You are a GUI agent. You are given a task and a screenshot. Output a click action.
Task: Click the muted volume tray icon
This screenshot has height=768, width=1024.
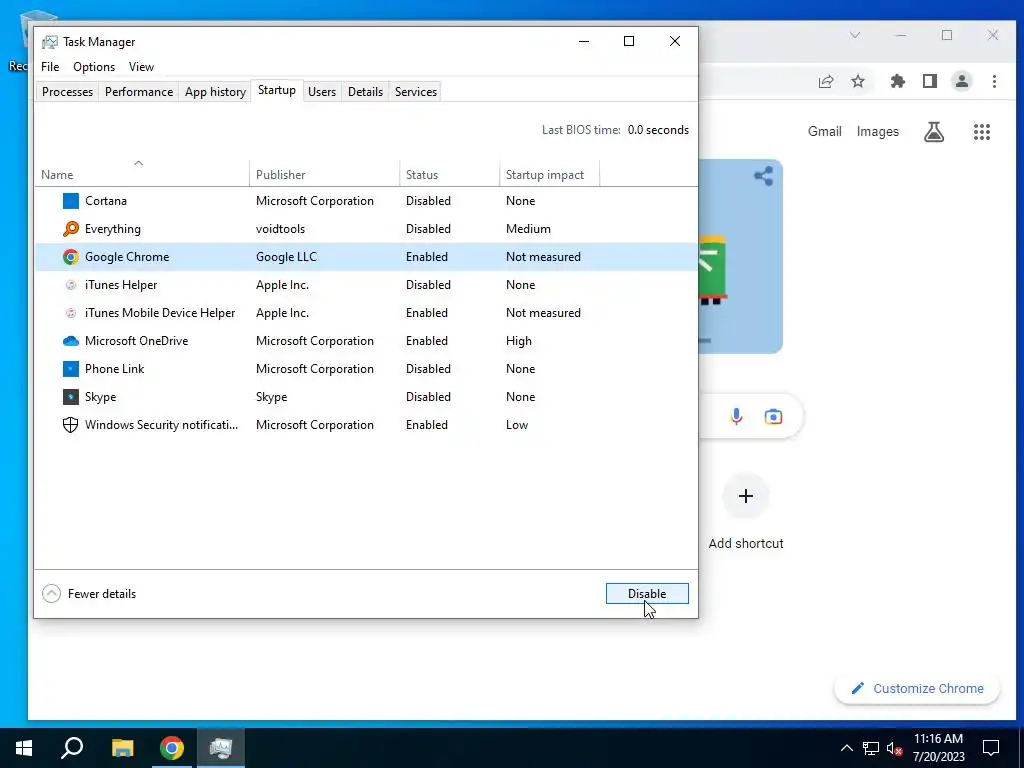click(x=895, y=748)
